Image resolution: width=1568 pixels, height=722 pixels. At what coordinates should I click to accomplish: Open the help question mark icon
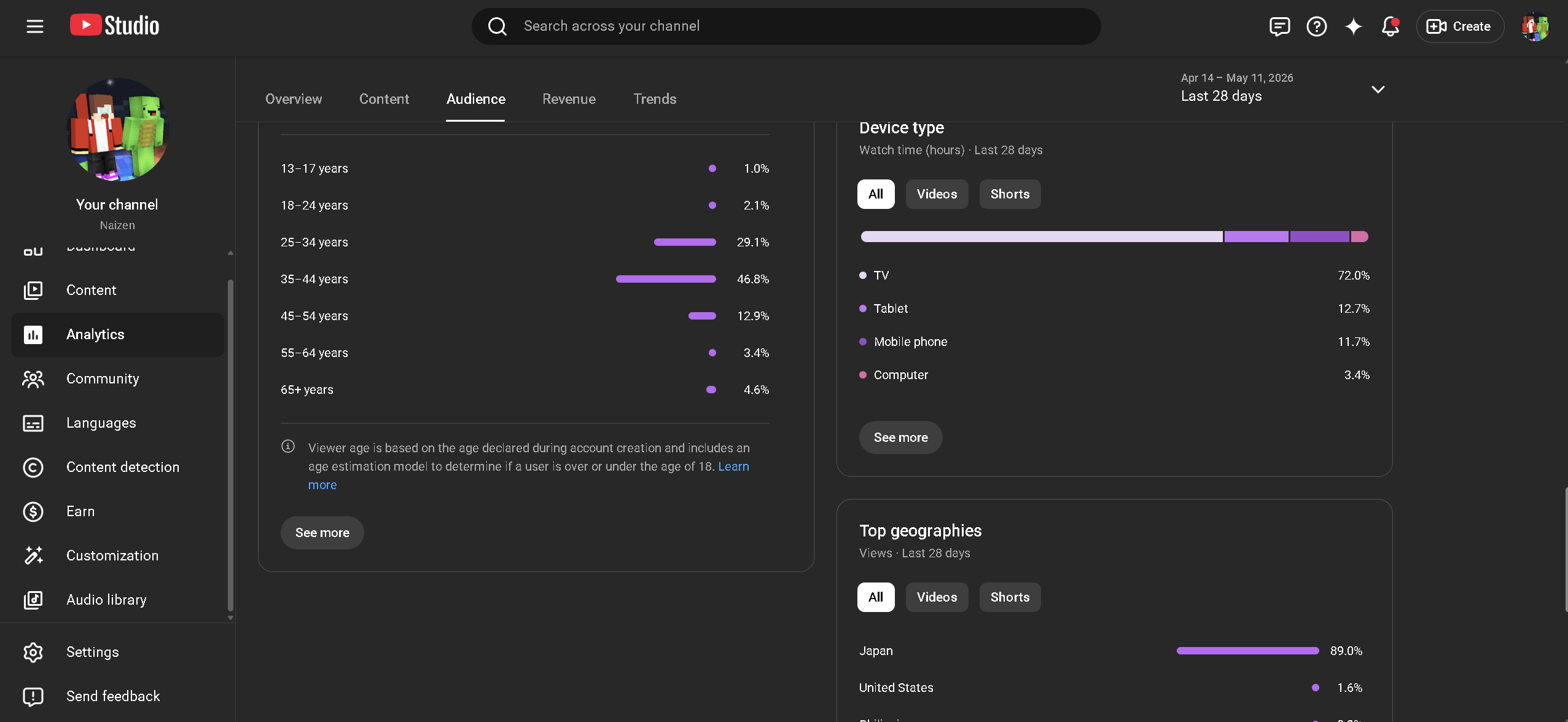(x=1316, y=26)
